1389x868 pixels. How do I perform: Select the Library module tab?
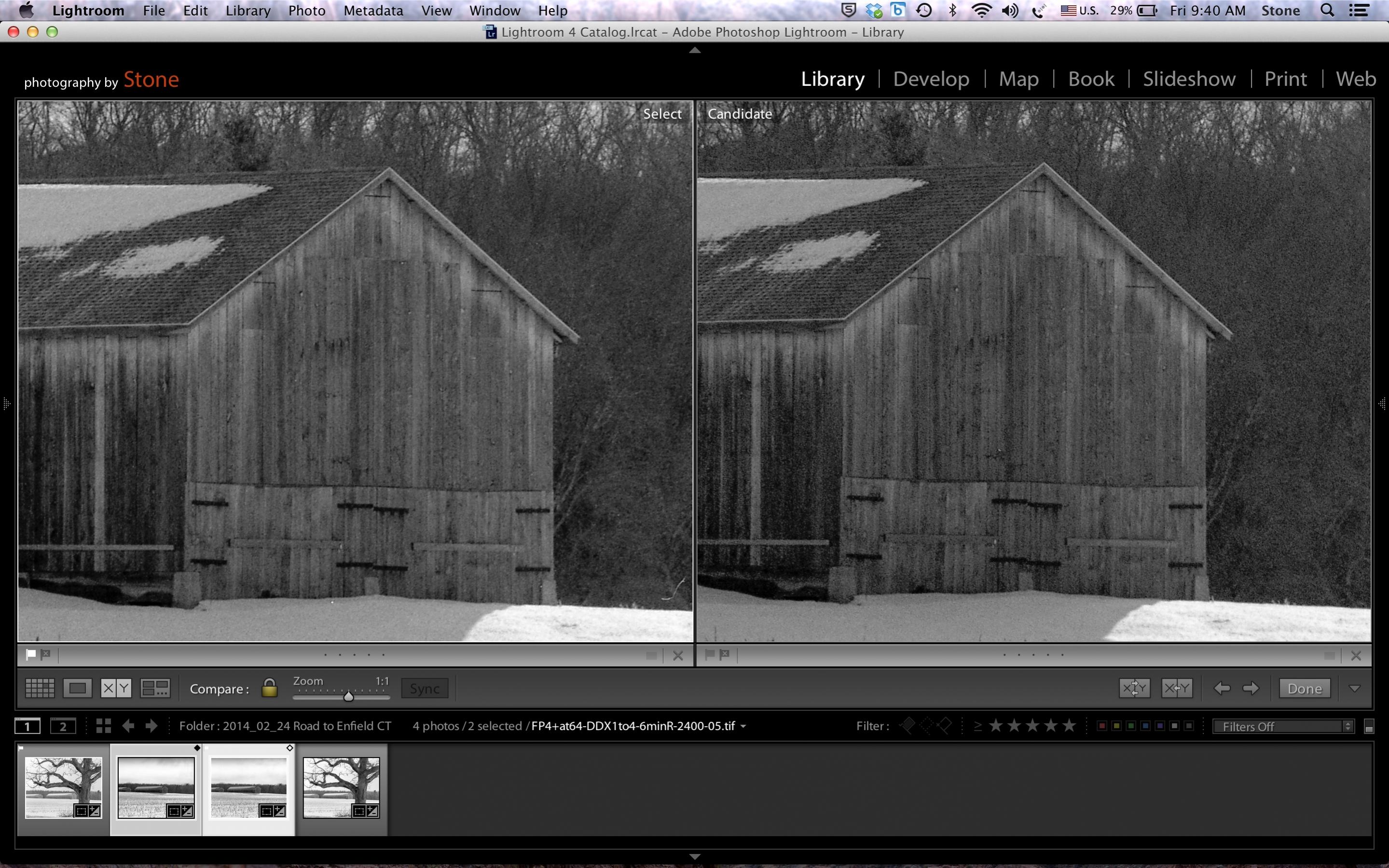tap(832, 79)
